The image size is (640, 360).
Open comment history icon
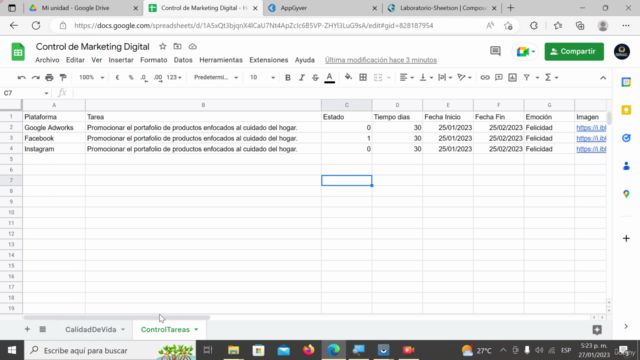pos(495,51)
